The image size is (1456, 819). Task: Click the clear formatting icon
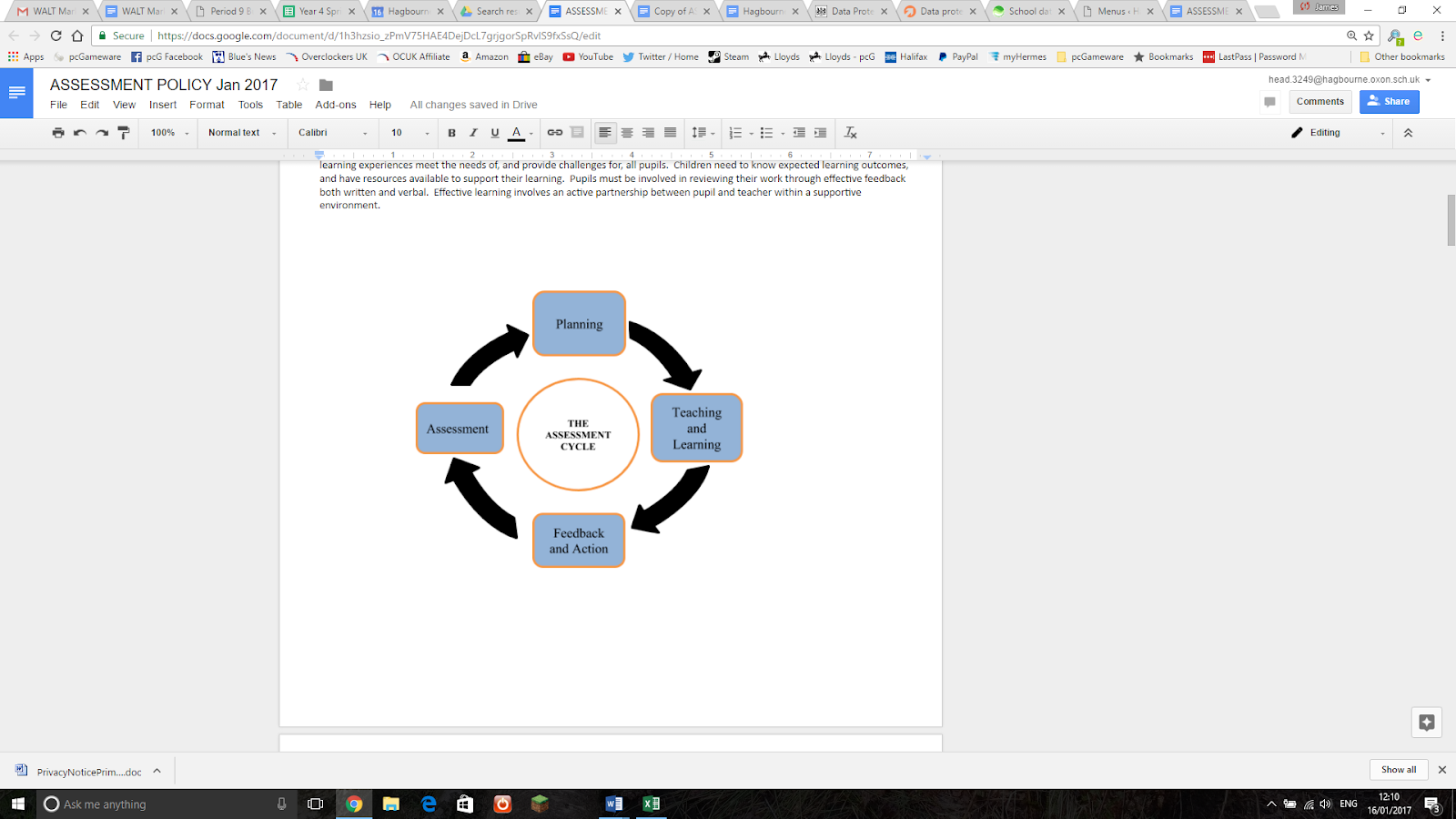[x=851, y=133]
